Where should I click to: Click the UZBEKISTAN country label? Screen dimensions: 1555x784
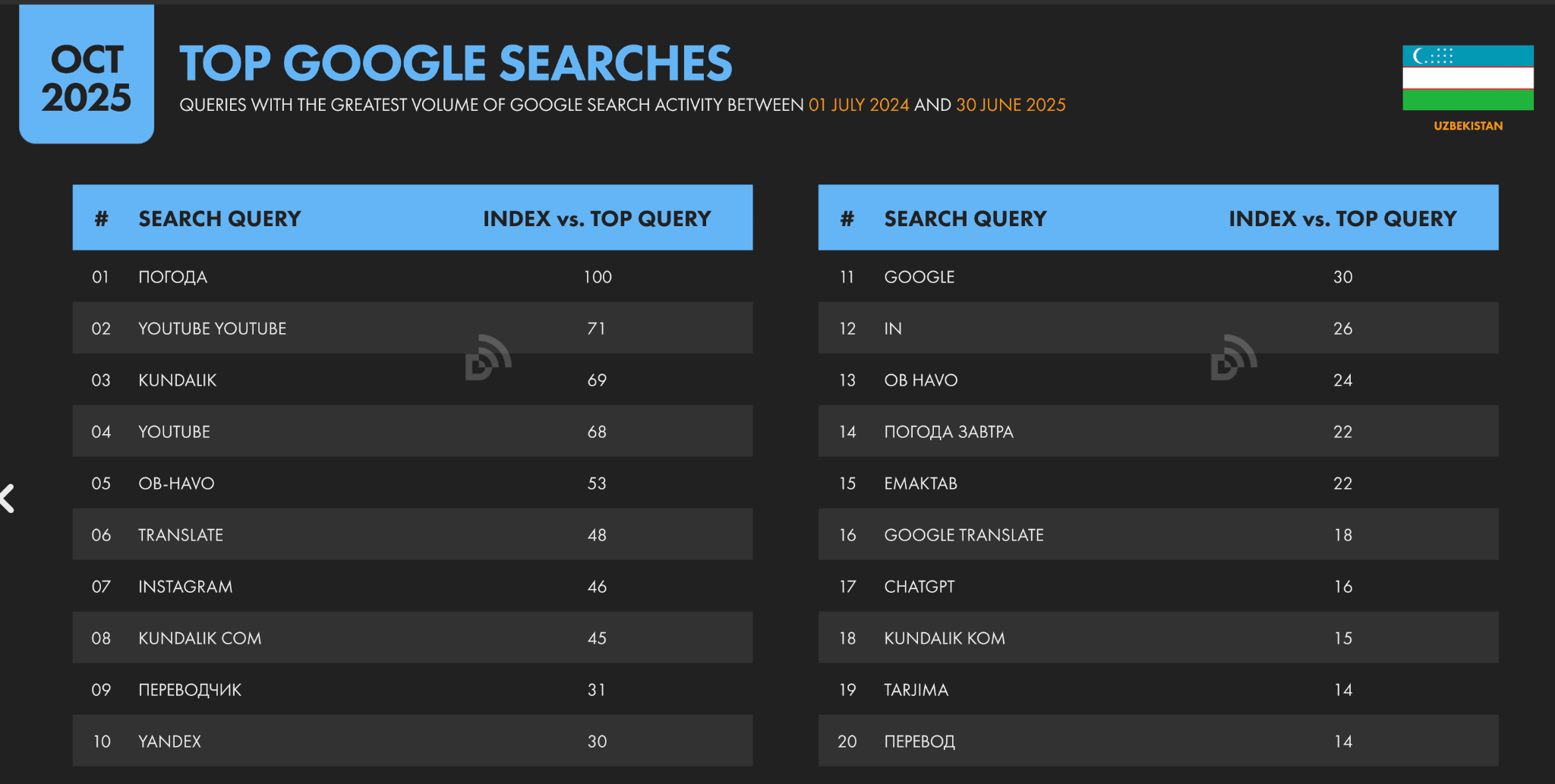pyautogui.click(x=1468, y=126)
